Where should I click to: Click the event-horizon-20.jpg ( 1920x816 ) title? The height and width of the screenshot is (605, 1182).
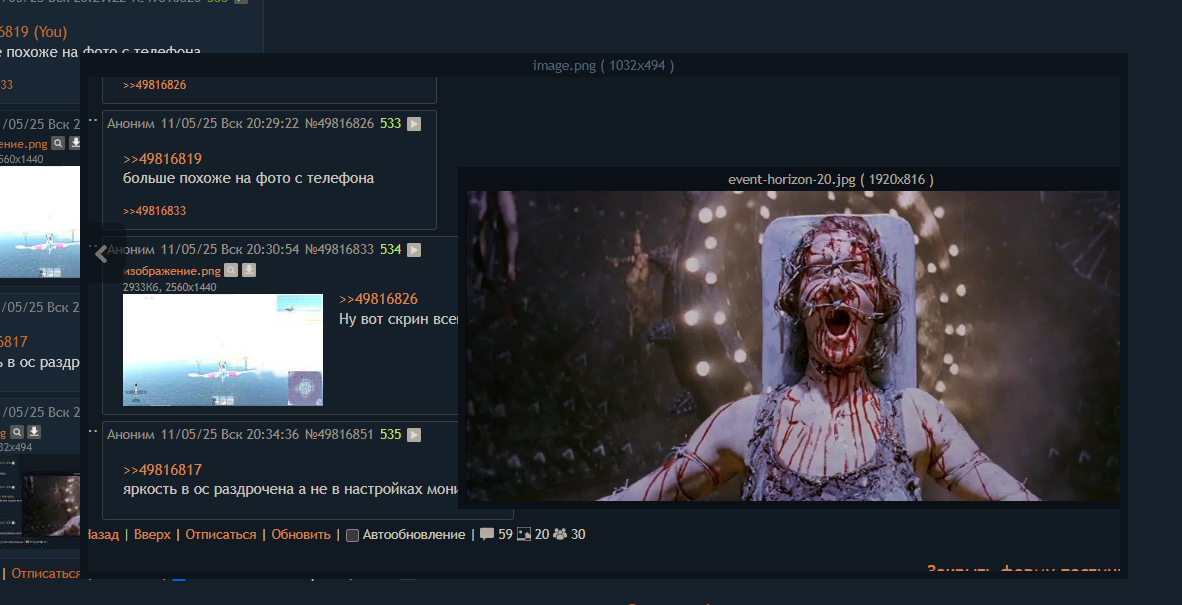pos(831,179)
